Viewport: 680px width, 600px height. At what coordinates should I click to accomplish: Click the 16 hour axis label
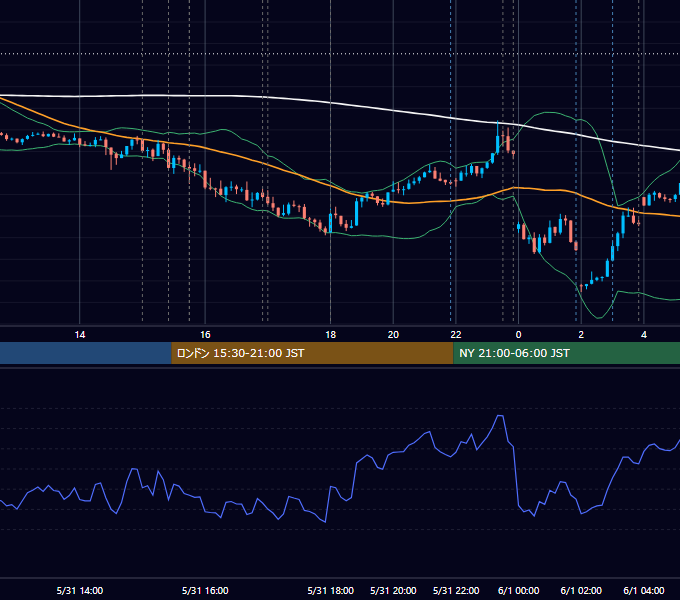tap(205, 335)
